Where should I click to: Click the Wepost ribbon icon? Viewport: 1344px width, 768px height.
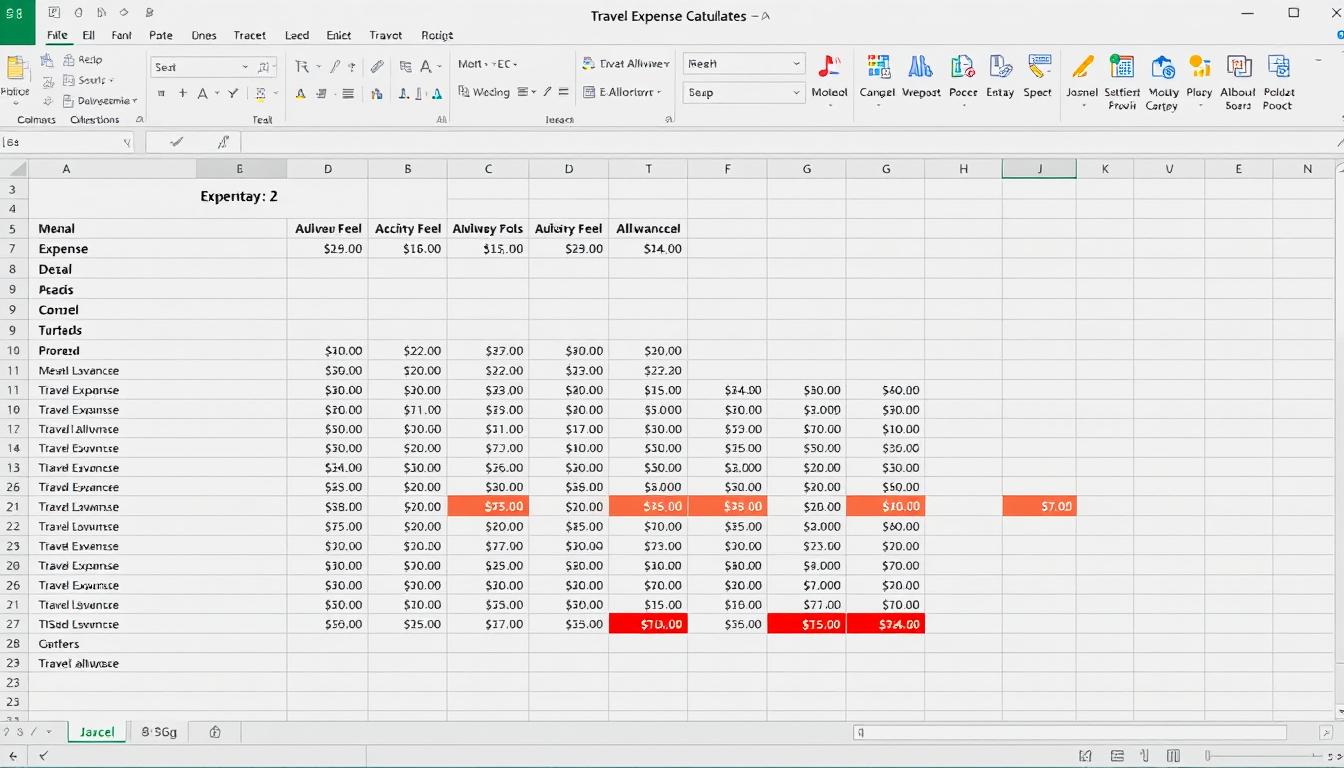click(x=921, y=67)
